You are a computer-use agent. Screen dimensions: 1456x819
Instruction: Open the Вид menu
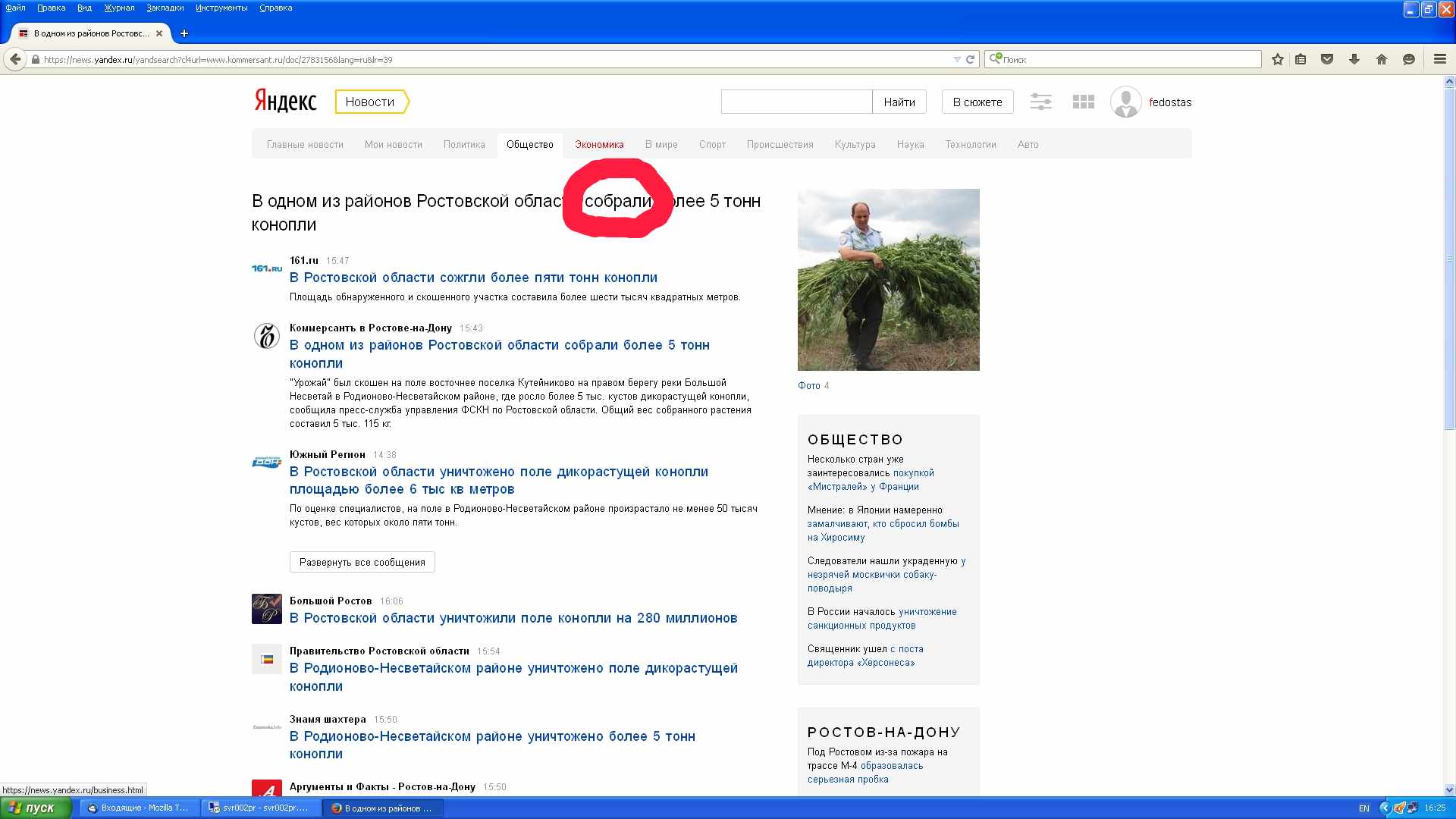(x=84, y=8)
